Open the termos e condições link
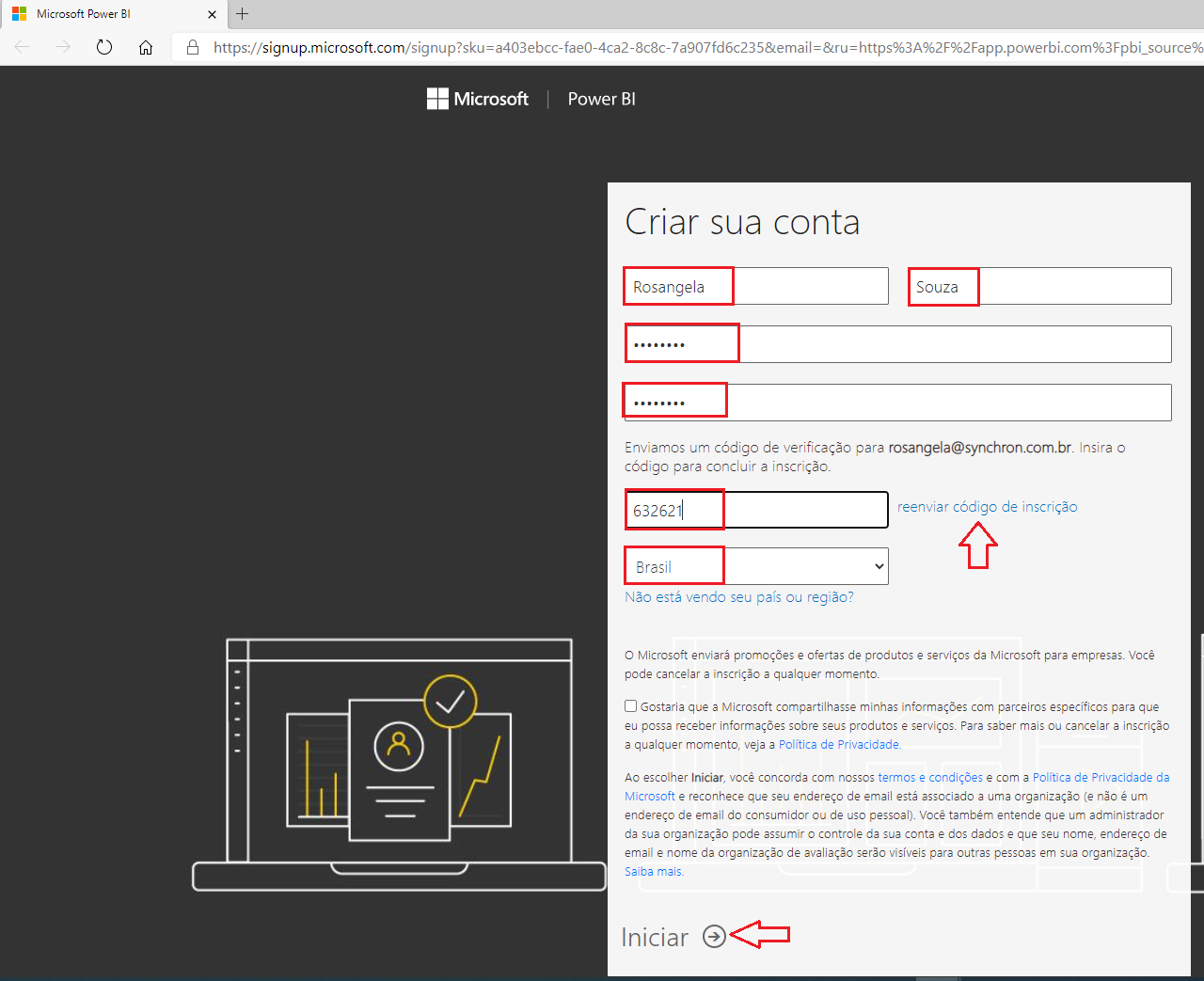1204x981 pixels. [930, 777]
